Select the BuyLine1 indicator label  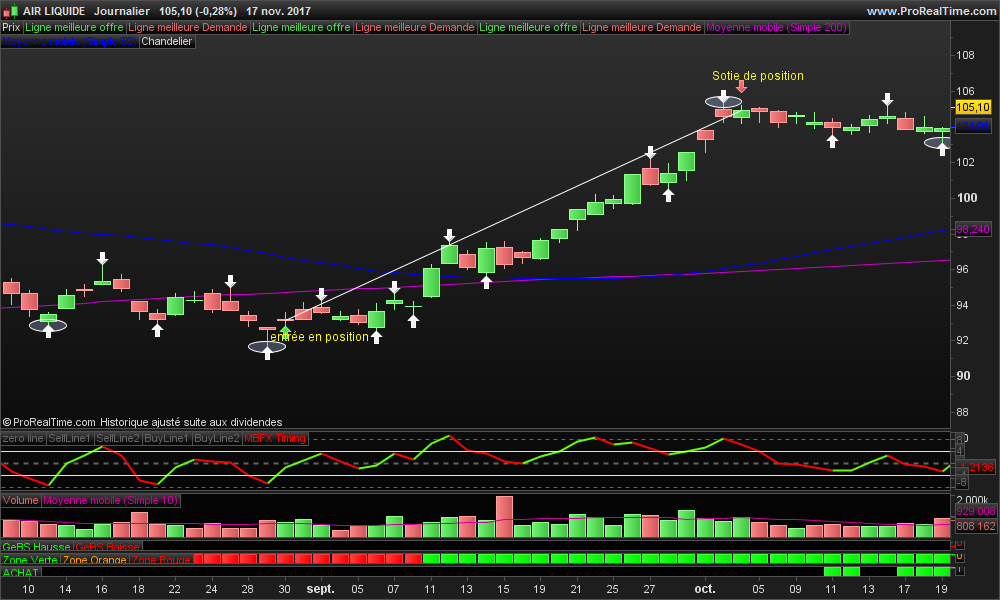166,439
